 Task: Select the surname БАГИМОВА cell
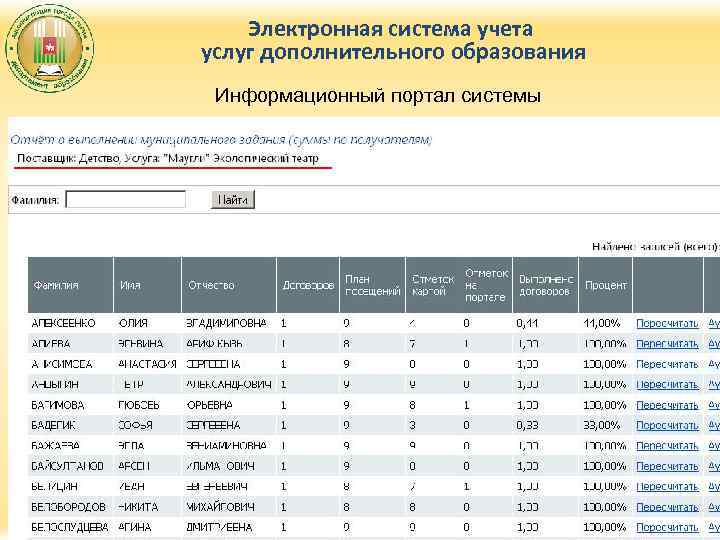tap(58, 405)
